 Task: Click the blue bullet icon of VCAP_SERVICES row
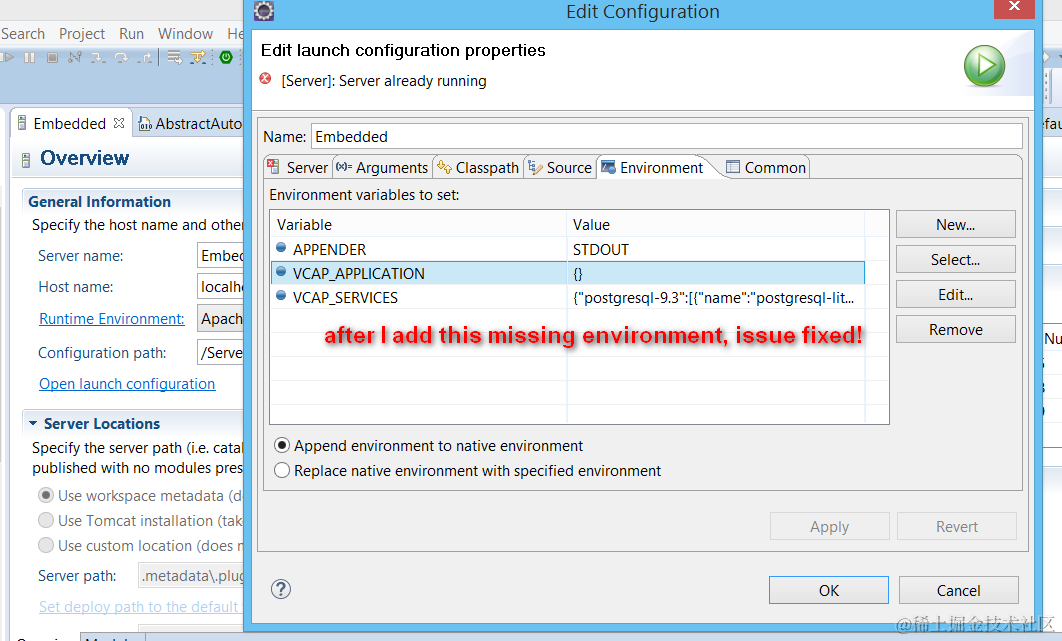(281, 295)
